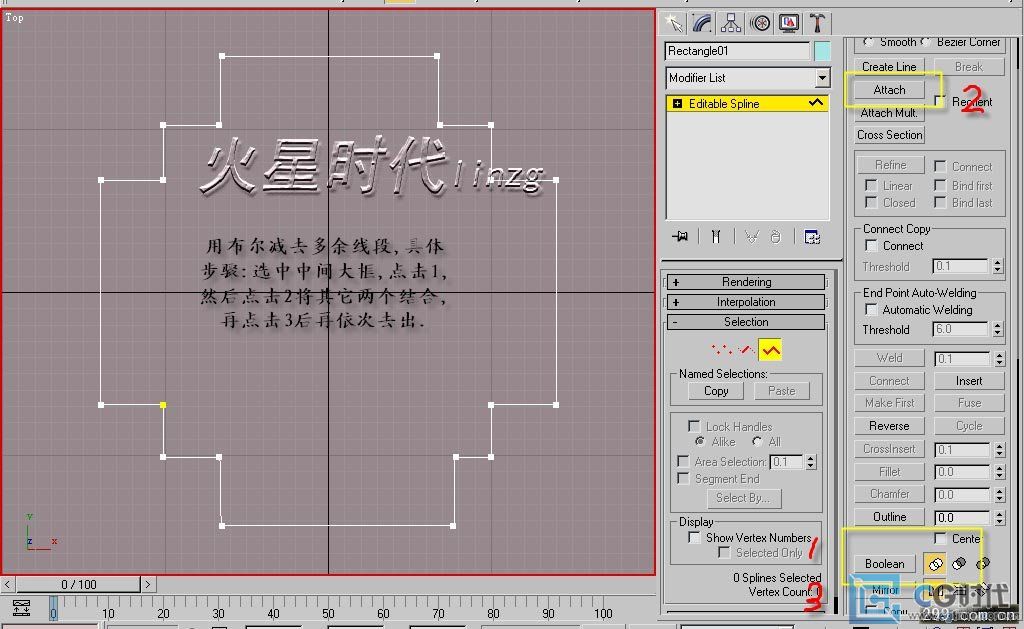The image size is (1024, 629).
Task: Select the Editable Spline stack entry
Action: pyautogui.click(x=747, y=103)
